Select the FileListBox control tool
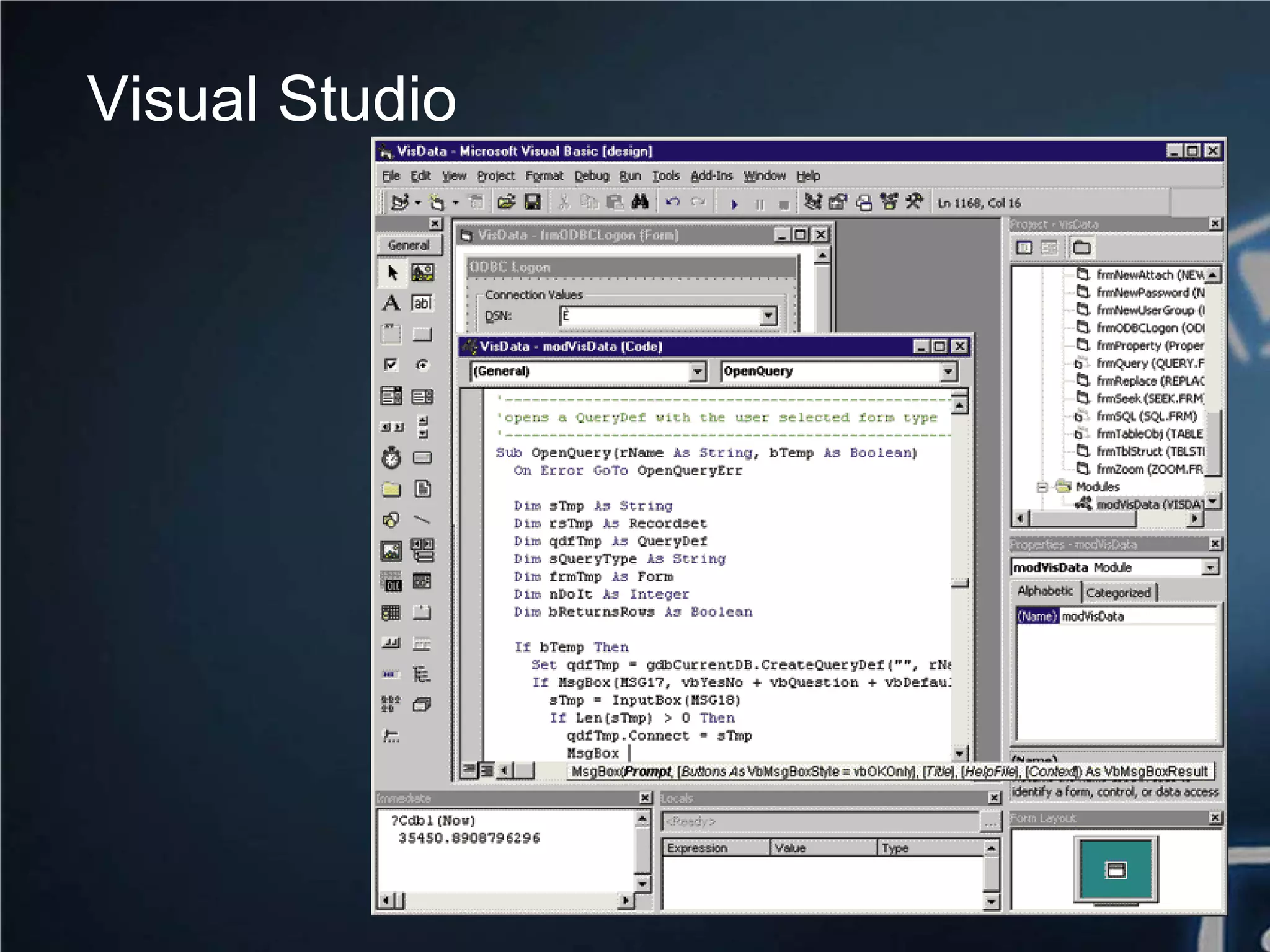This screenshot has width=1270, height=952. (422, 489)
